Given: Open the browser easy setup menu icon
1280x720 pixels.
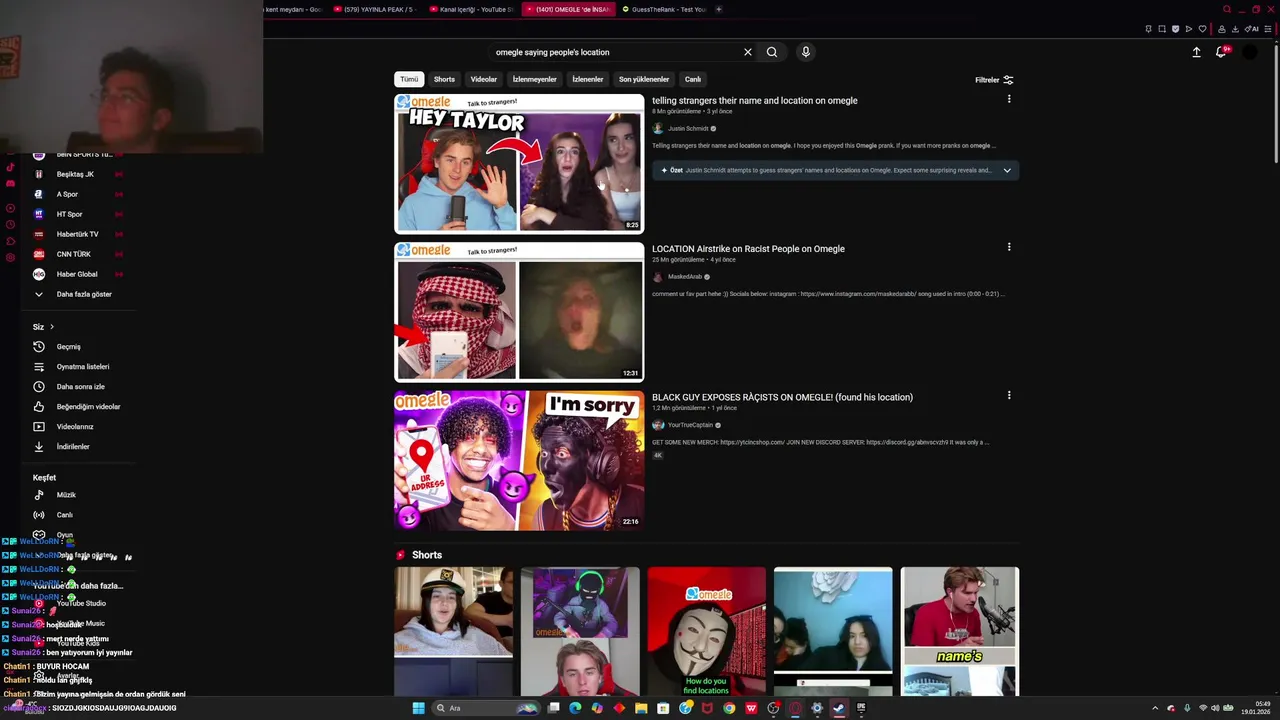Looking at the screenshot, I should [1268, 29].
